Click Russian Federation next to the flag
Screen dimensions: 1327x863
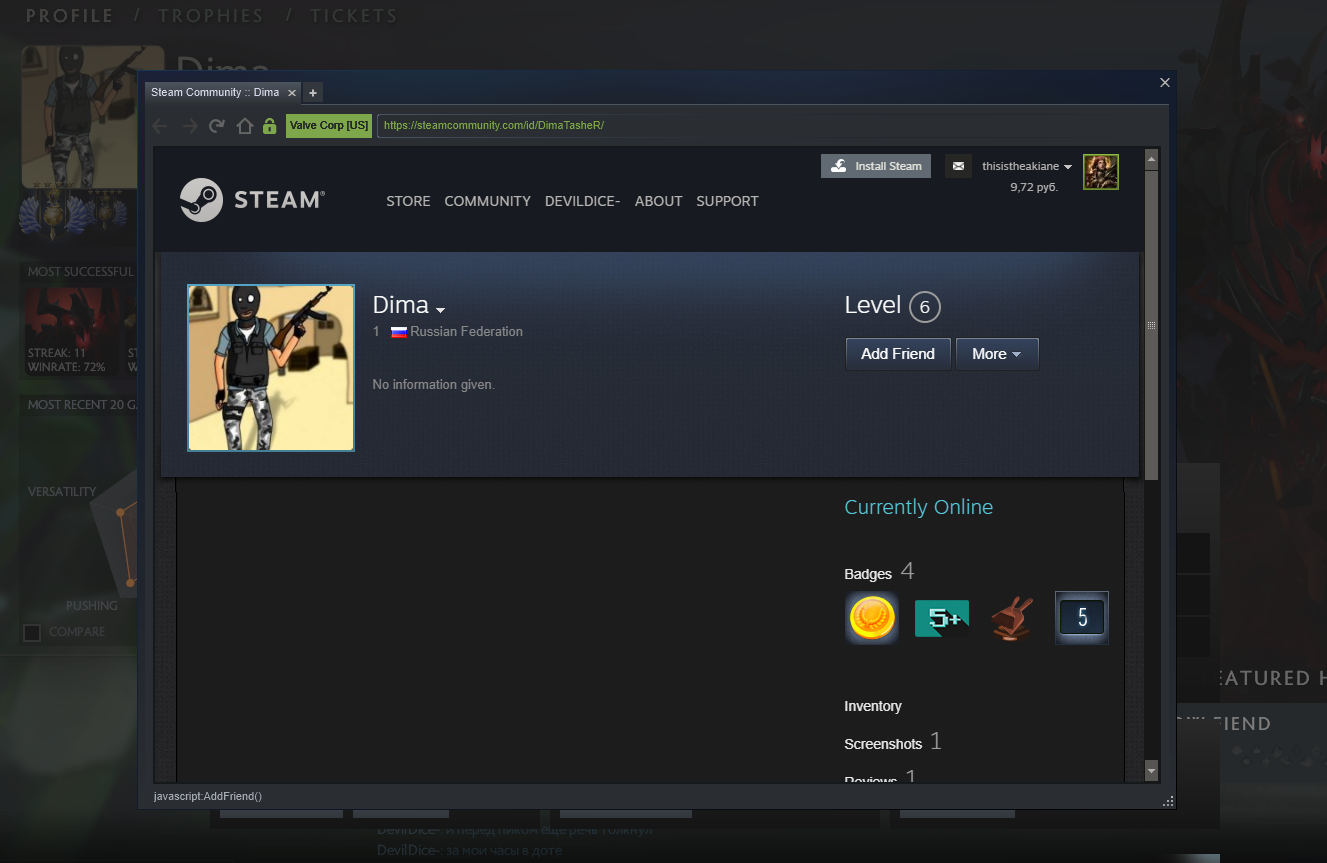click(x=466, y=332)
